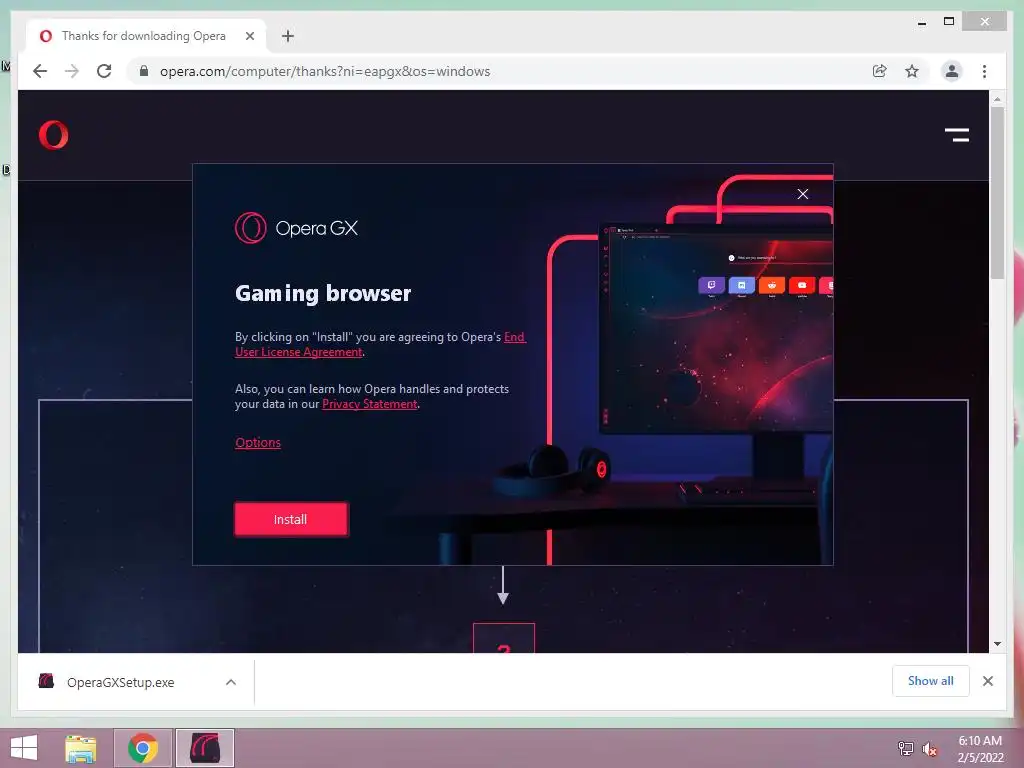Viewport: 1024px width, 768px height.
Task: Reload the current page
Action: click(x=104, y=71)
